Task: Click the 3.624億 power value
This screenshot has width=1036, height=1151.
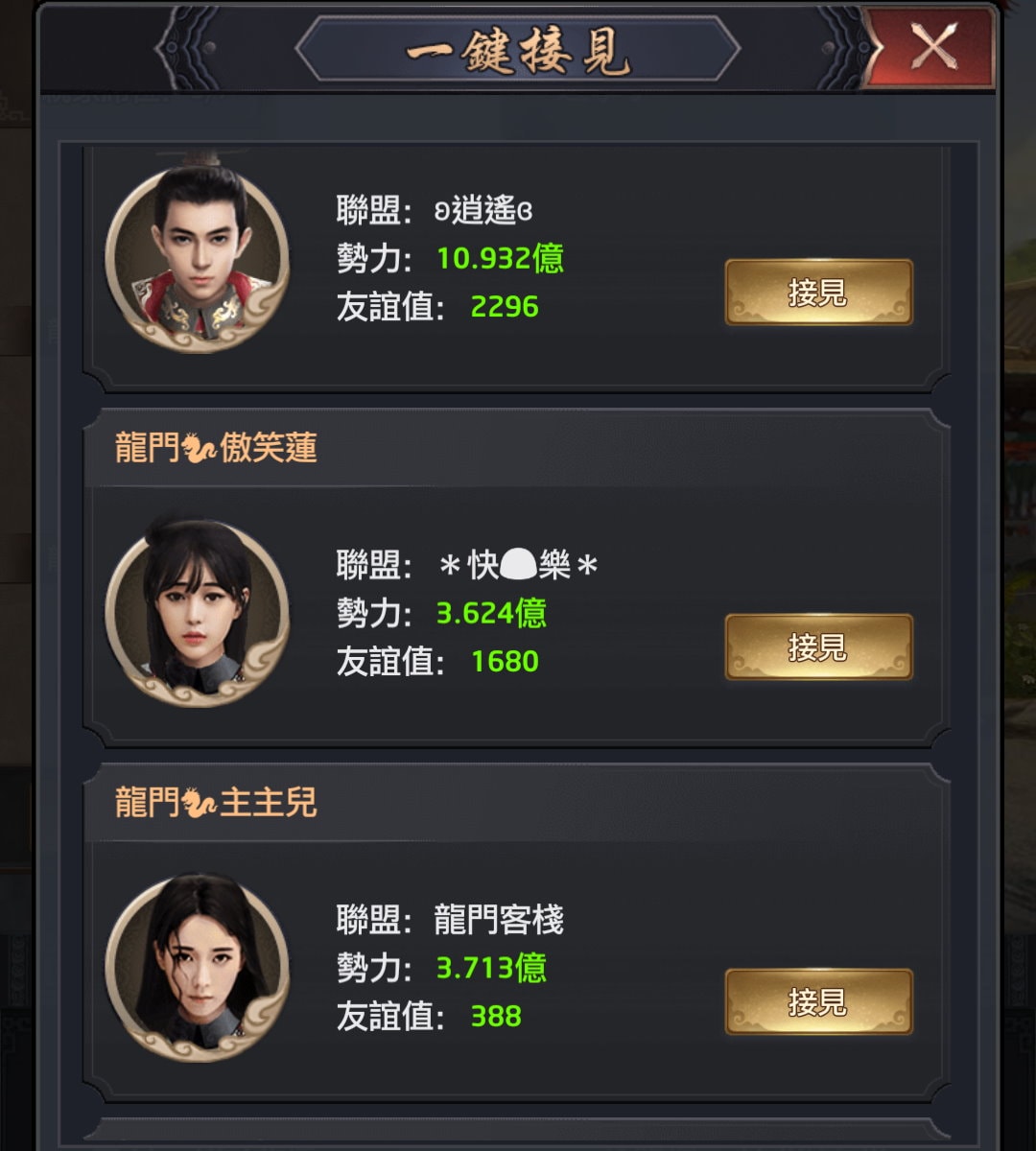Action: (x=491, y=614)
